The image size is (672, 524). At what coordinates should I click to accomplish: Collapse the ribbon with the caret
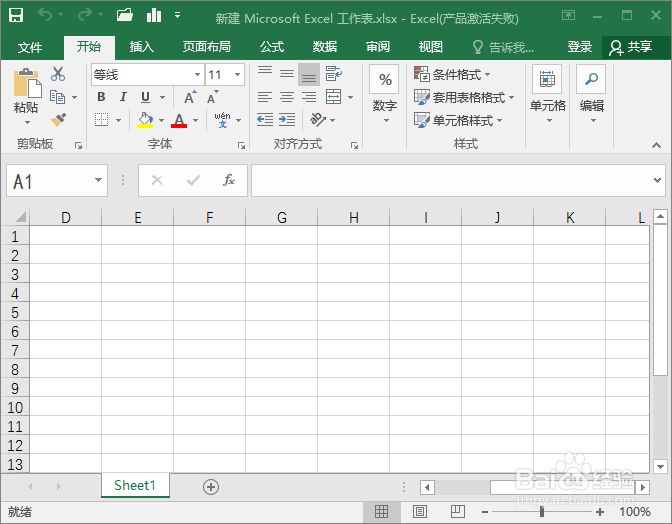[656, 146]
